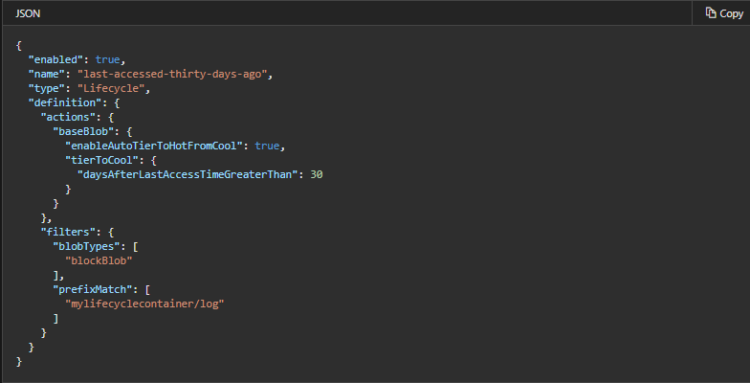Click the "daysAfterLastAccessTimeGreaterThan" key
This screenshot has height=383, width=750.
(x=188, y=175)
